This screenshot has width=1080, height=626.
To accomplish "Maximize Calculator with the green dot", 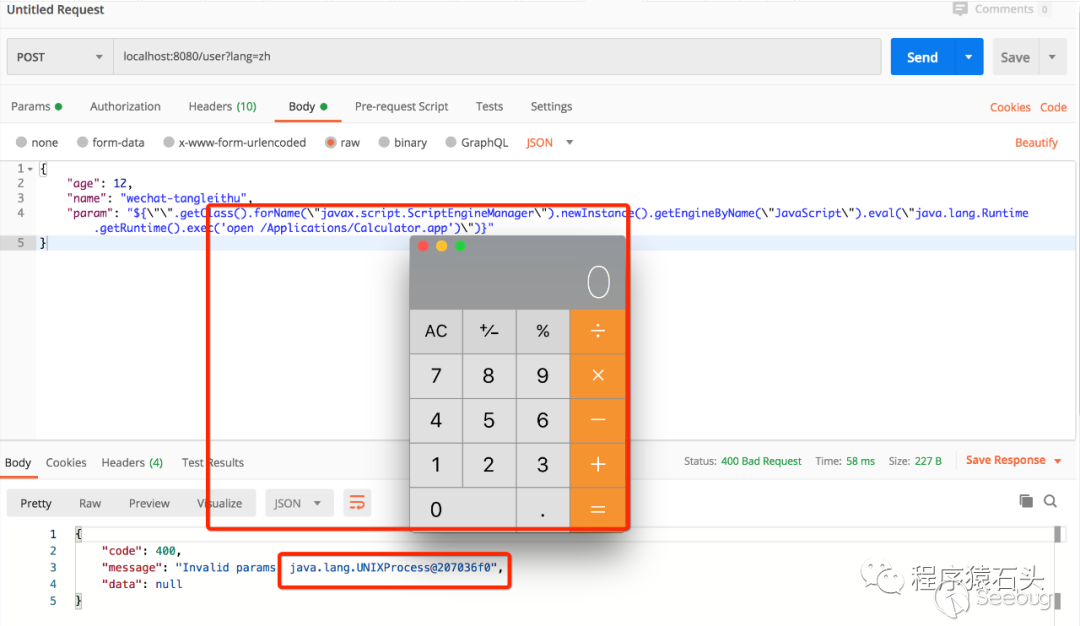I will point(460,247).
